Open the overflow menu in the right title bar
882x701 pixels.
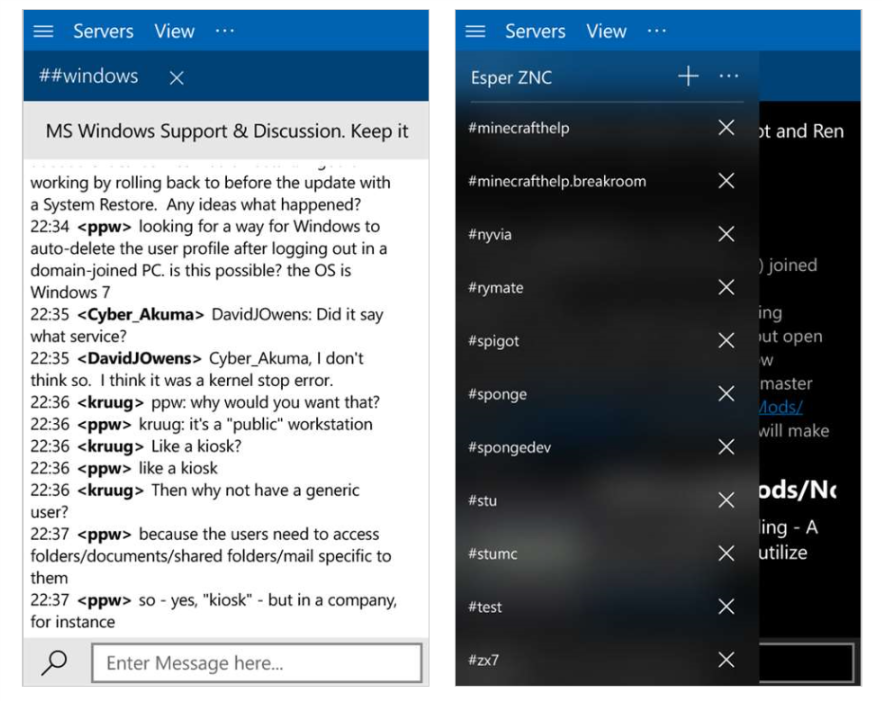(657, 31)
